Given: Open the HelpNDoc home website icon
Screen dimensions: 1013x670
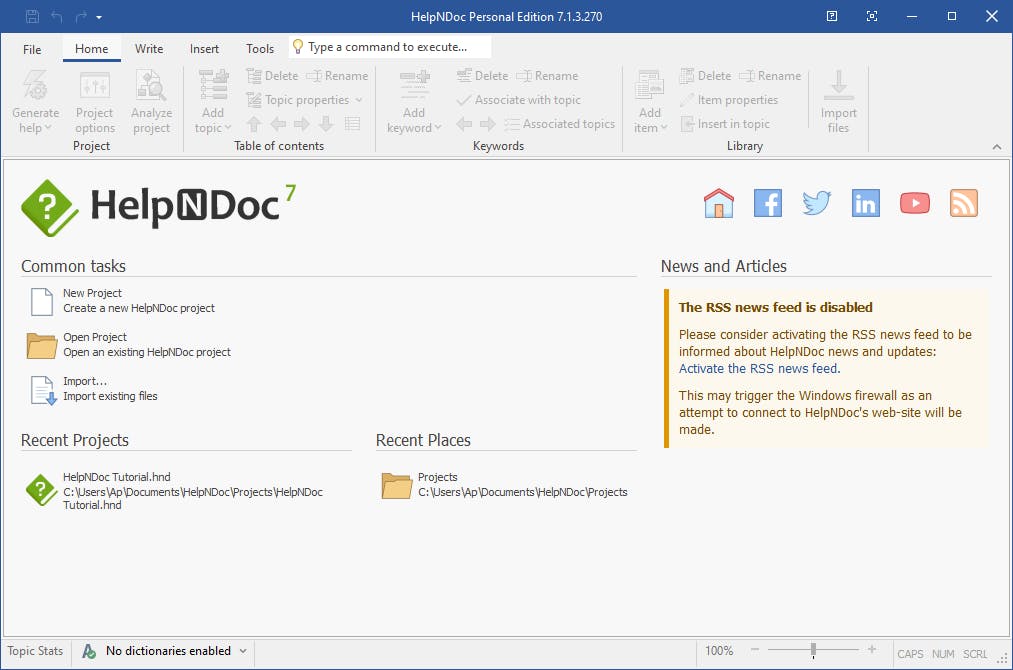Looking at the screenshot, I should click(718, 203).
